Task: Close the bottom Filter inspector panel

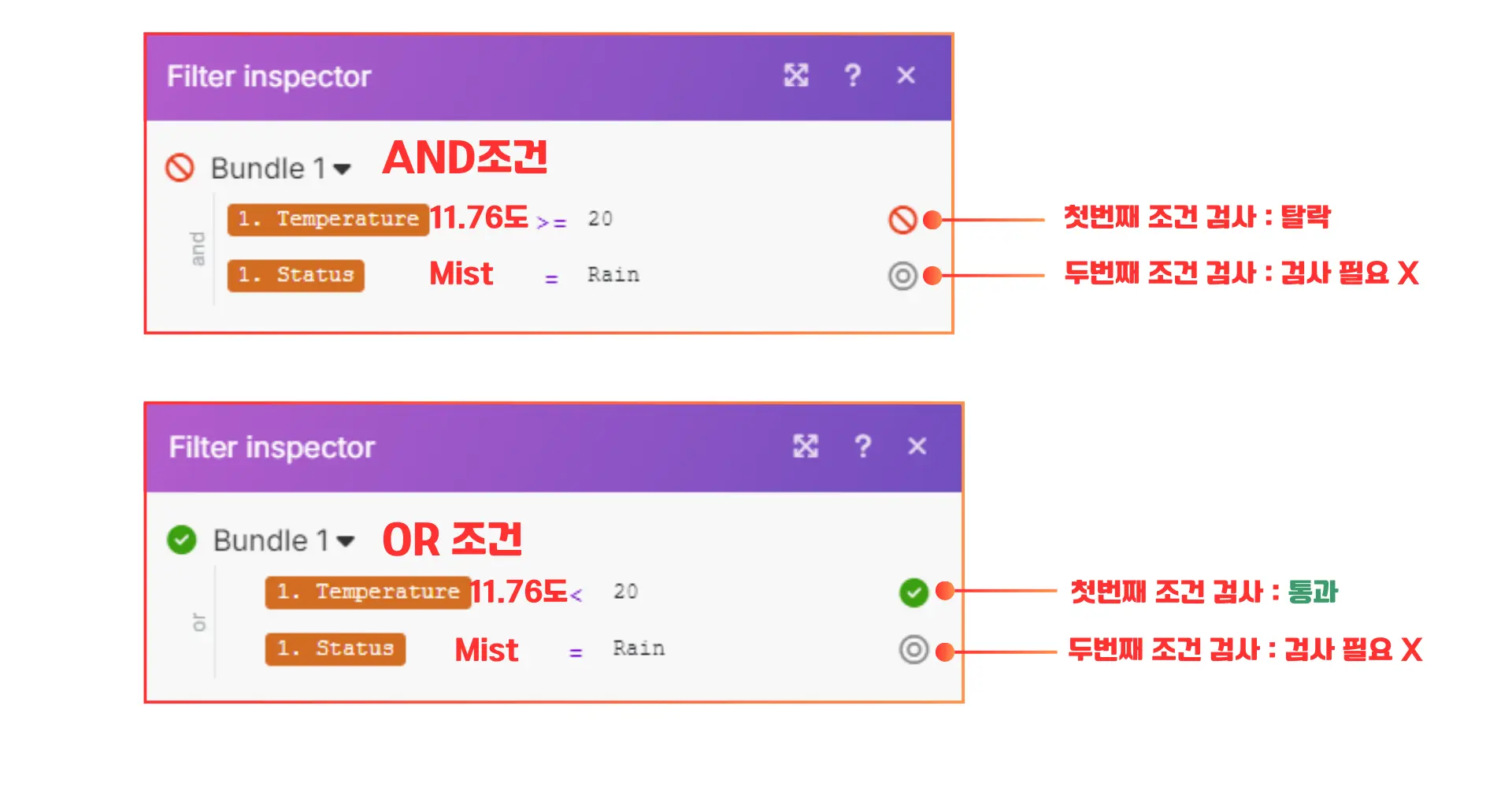Action: [x=917, y=446]
